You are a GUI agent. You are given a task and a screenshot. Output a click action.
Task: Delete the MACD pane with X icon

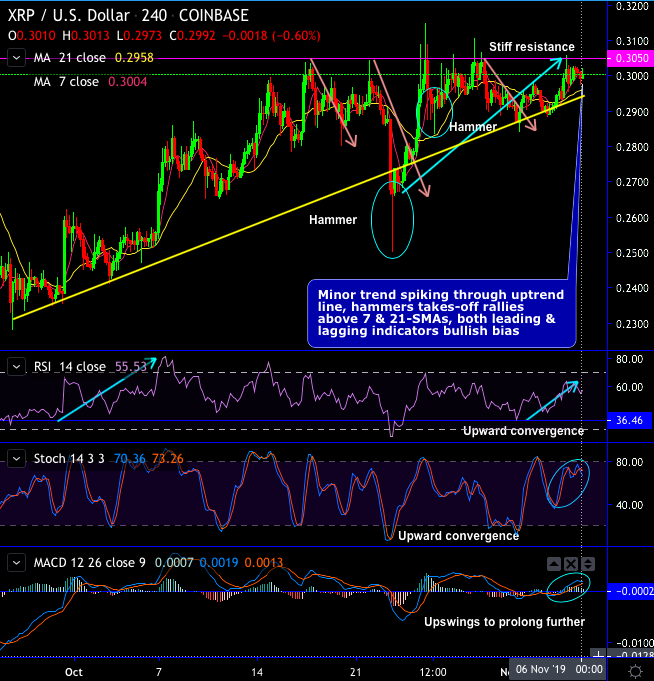click(x=571, y=564)
